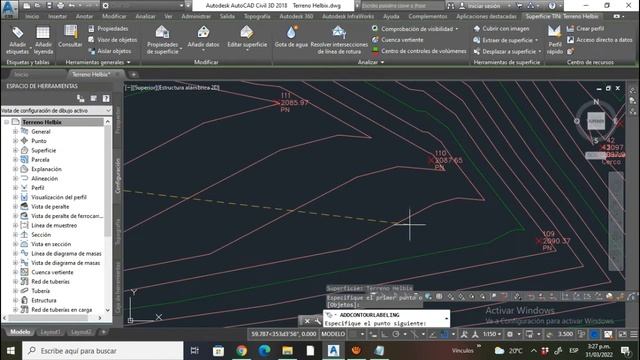
Task: Click the new drawing tab plus button
Action: point(133,74)
